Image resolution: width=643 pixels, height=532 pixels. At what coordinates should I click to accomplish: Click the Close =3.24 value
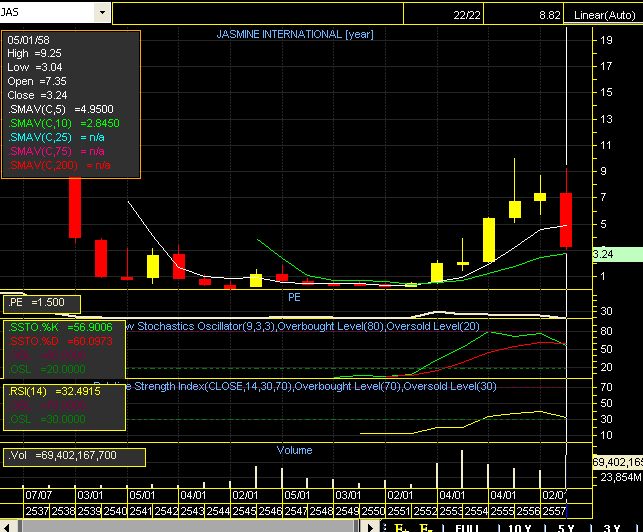pos(37,95)
